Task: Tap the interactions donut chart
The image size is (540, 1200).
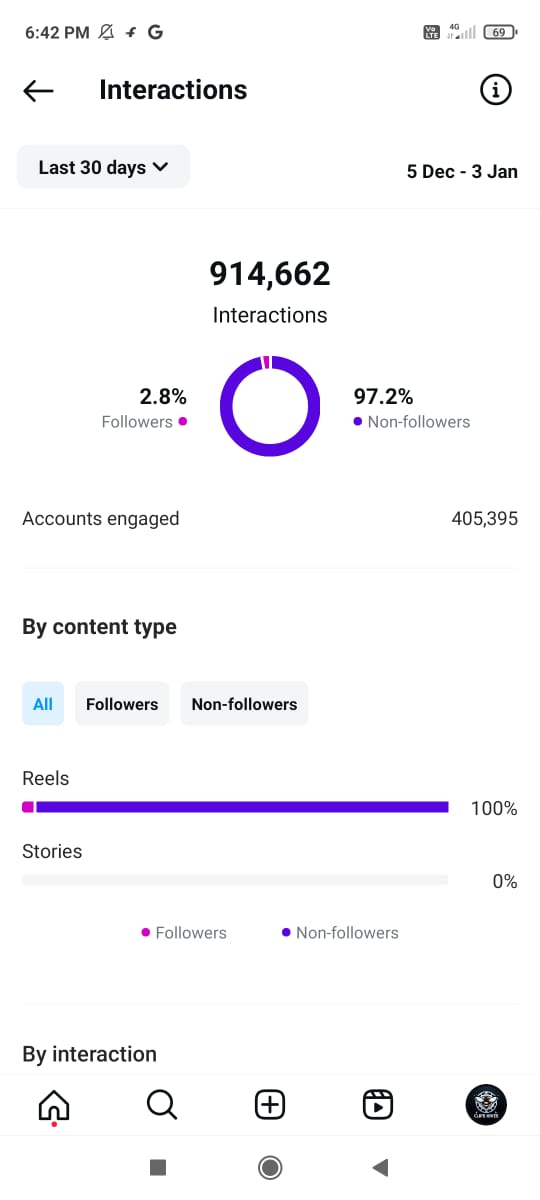Action: coord(270,406)
